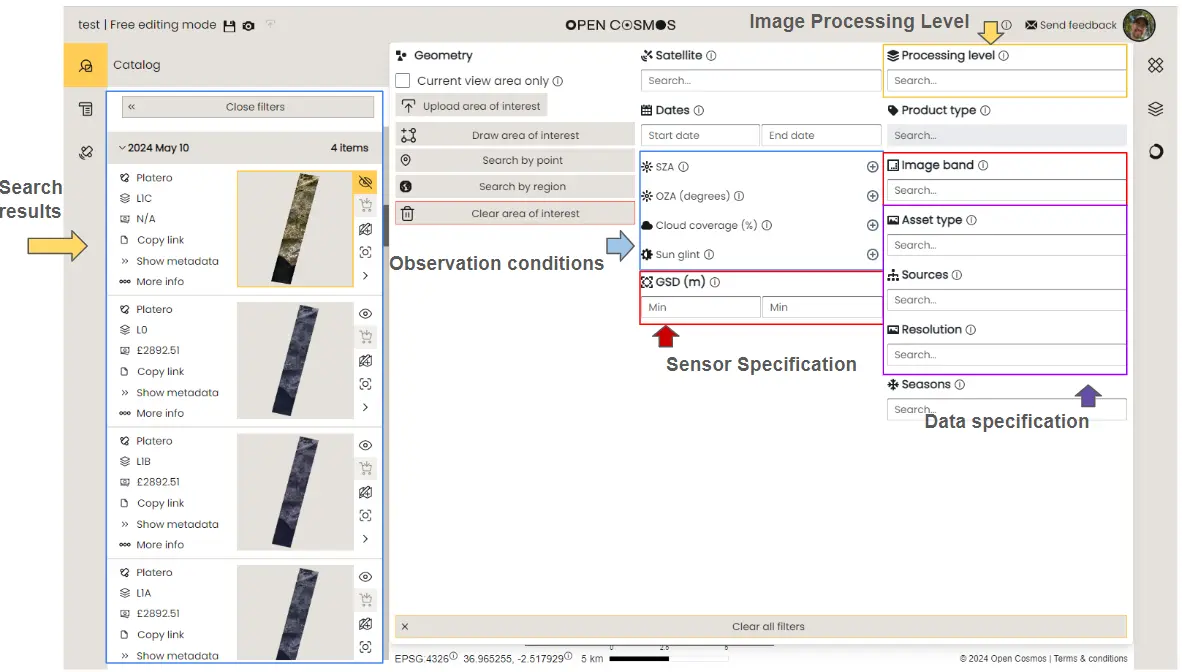Open the Catalog search sidebar icon

tap(85, 65)
